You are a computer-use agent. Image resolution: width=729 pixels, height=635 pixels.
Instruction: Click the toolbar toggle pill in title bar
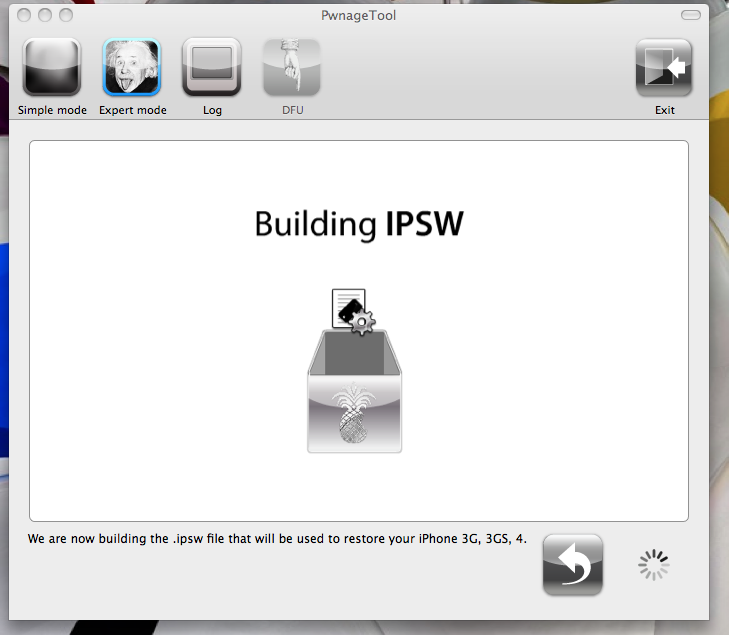pyautogui.click(x=690, y=15)
